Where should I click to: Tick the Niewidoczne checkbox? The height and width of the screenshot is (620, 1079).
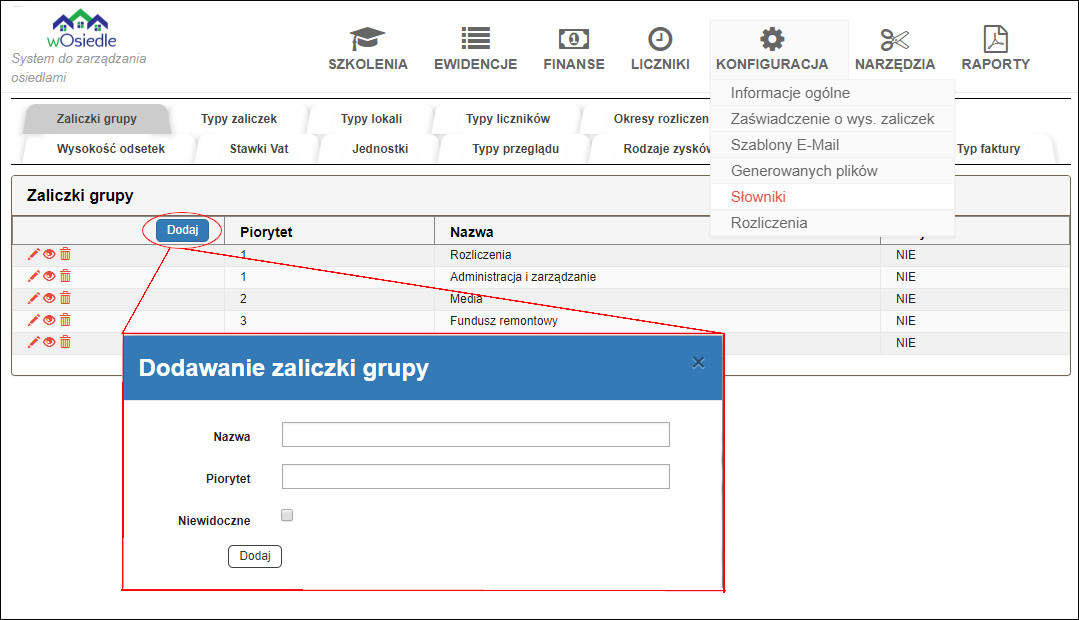pos(287,515)
